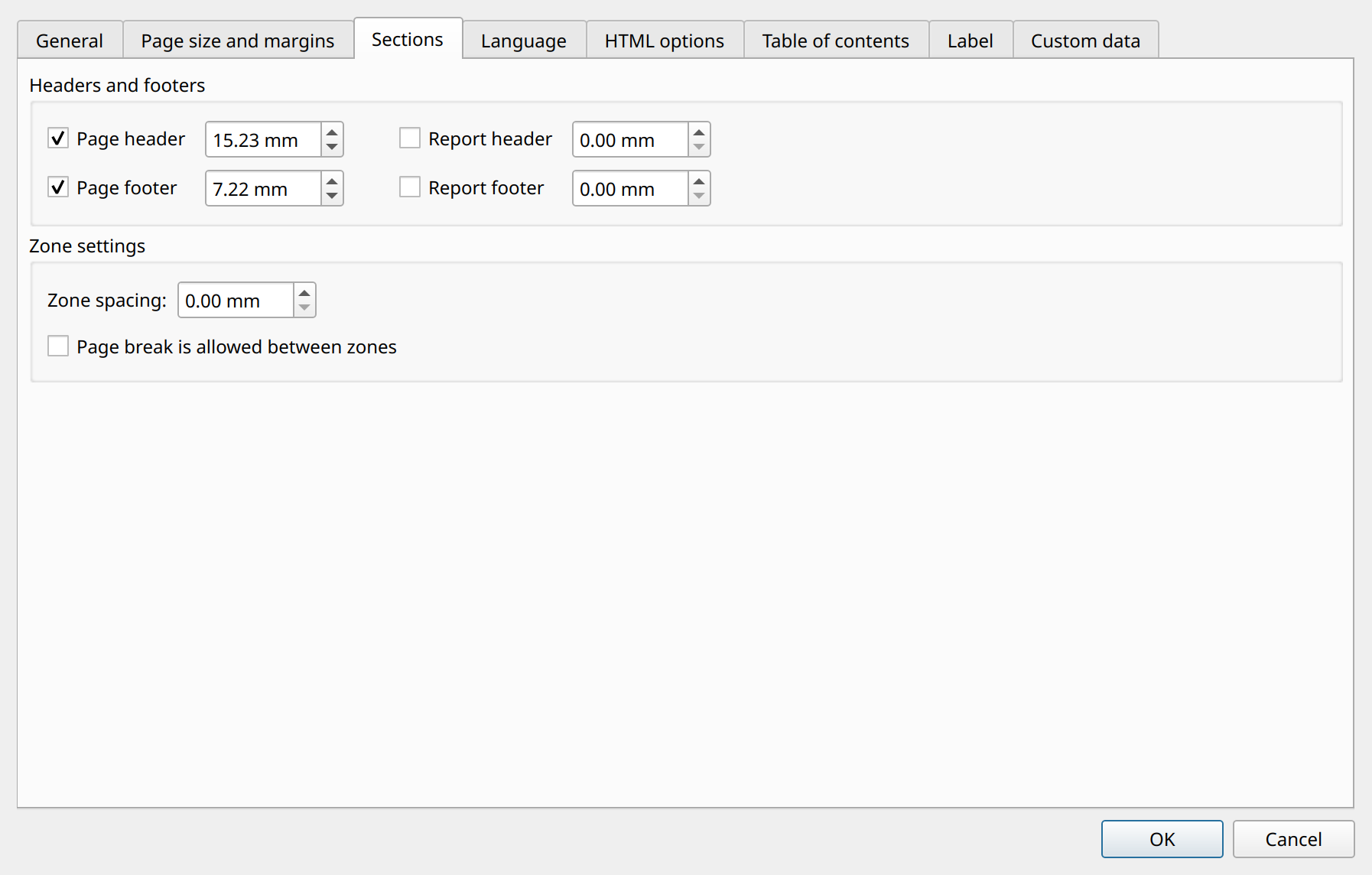Image resolution: width=1372 pixels, height=875 pixels.
Task: Decrease Page header height with down arrow
Action: 332,147
